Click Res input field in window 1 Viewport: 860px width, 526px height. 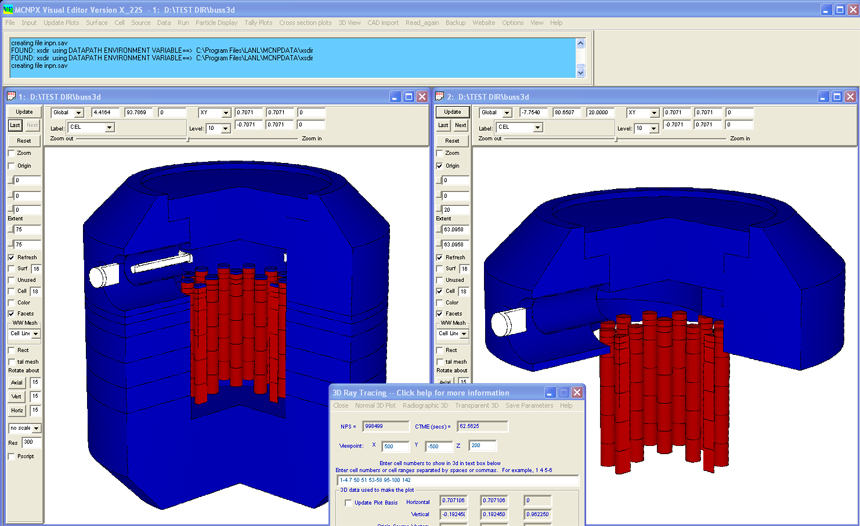tap(32, 442)
